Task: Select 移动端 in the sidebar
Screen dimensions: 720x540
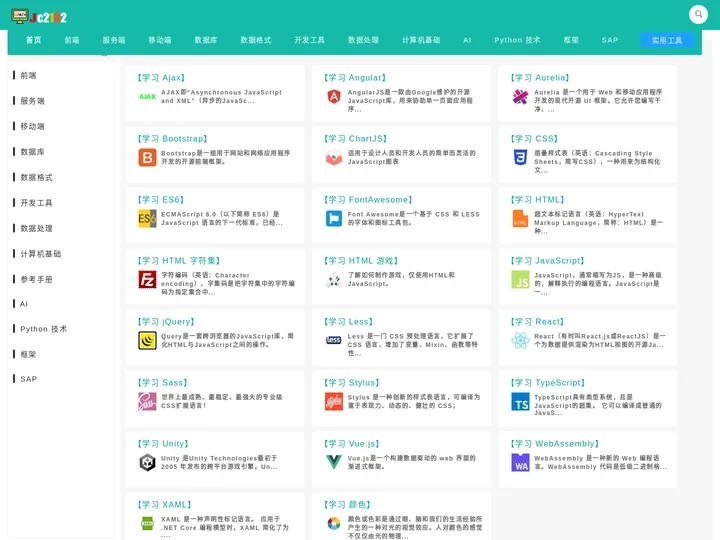Action: tap(32, 126)
